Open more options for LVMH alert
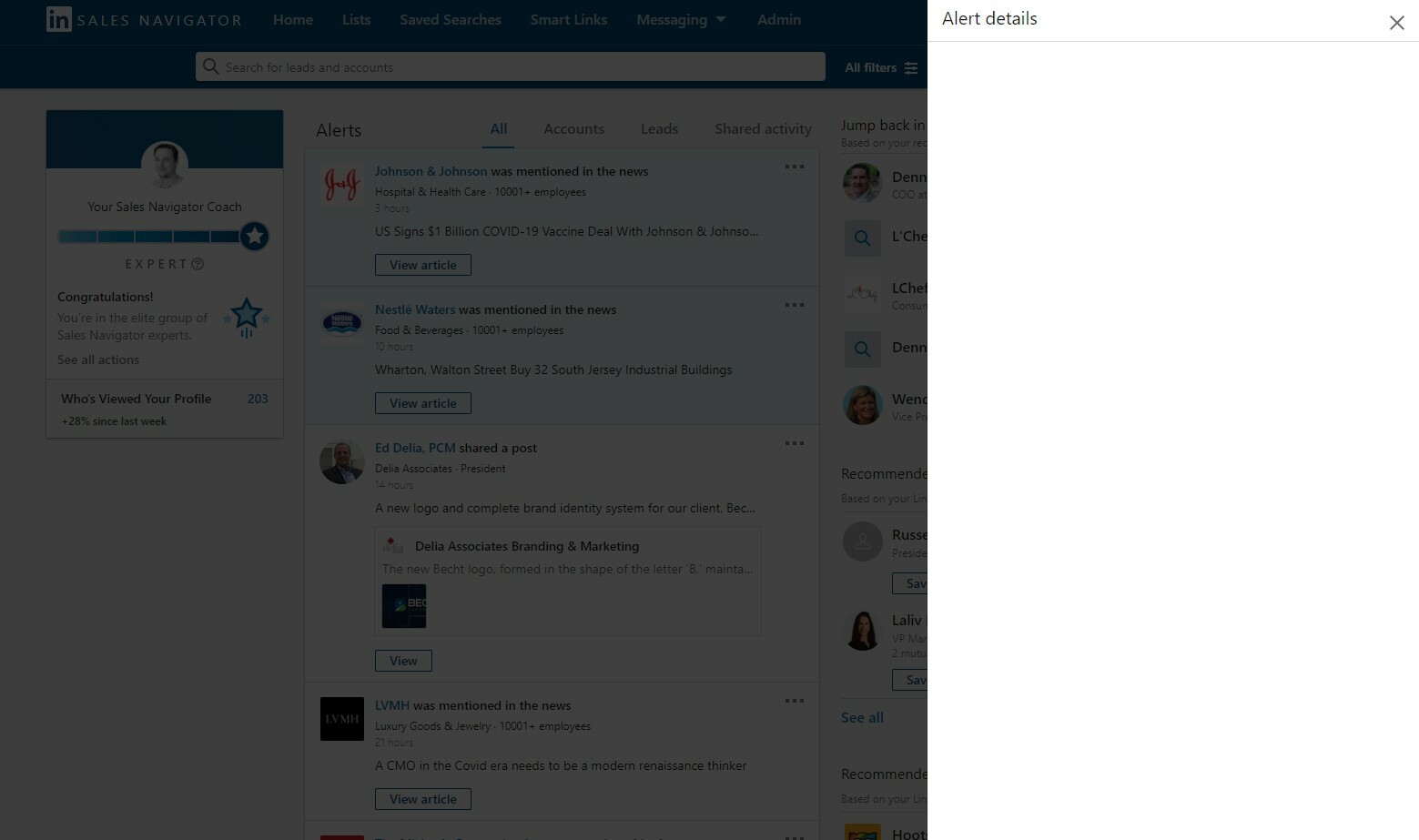This screenshot has width=1419, height=840. [795, 701]
